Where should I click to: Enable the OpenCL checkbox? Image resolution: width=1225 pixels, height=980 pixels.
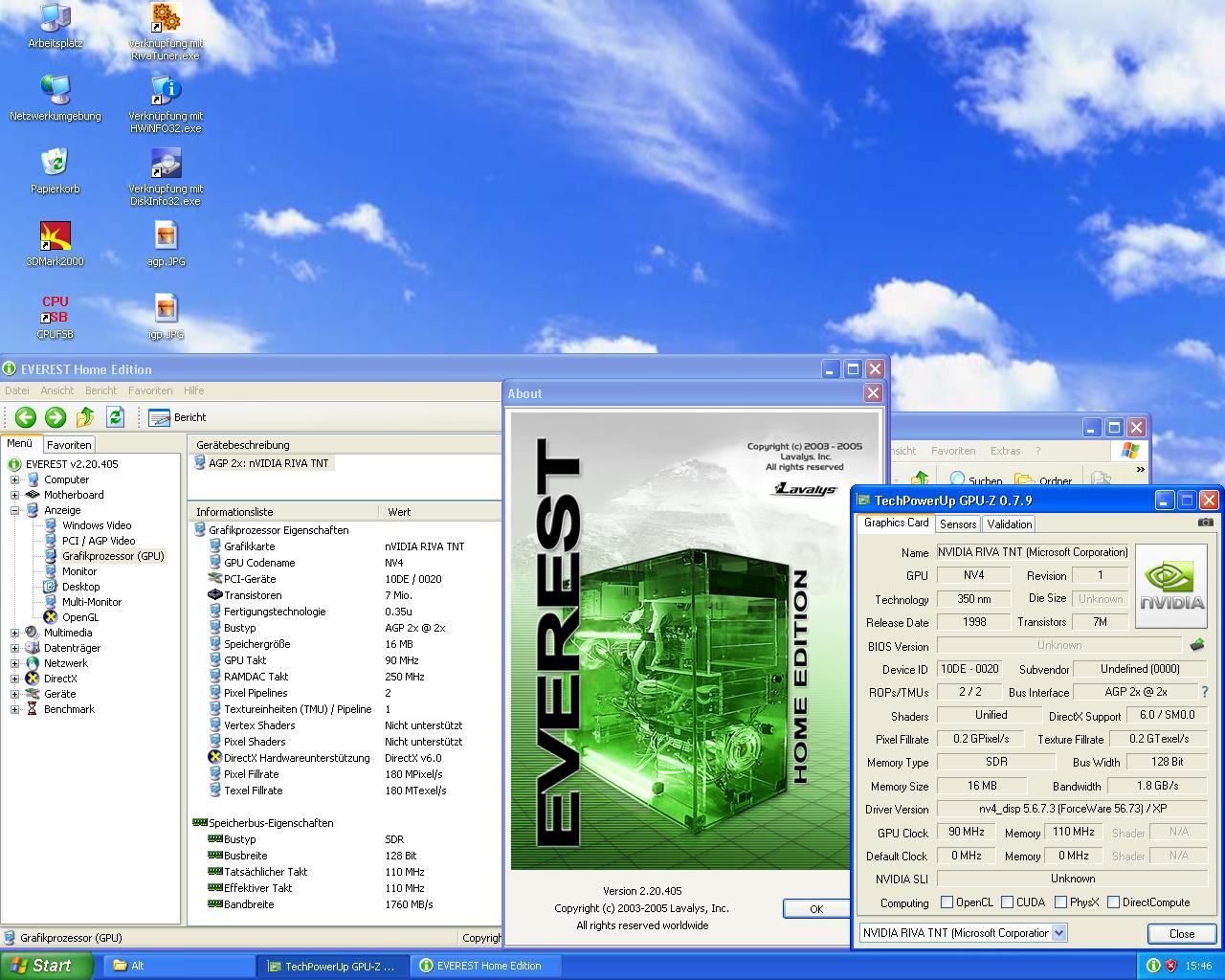click(x=947, y=902)
